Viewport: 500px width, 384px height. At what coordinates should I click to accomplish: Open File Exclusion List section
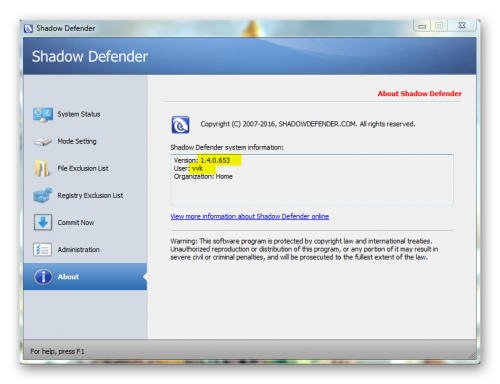click(x=83, y=168)
